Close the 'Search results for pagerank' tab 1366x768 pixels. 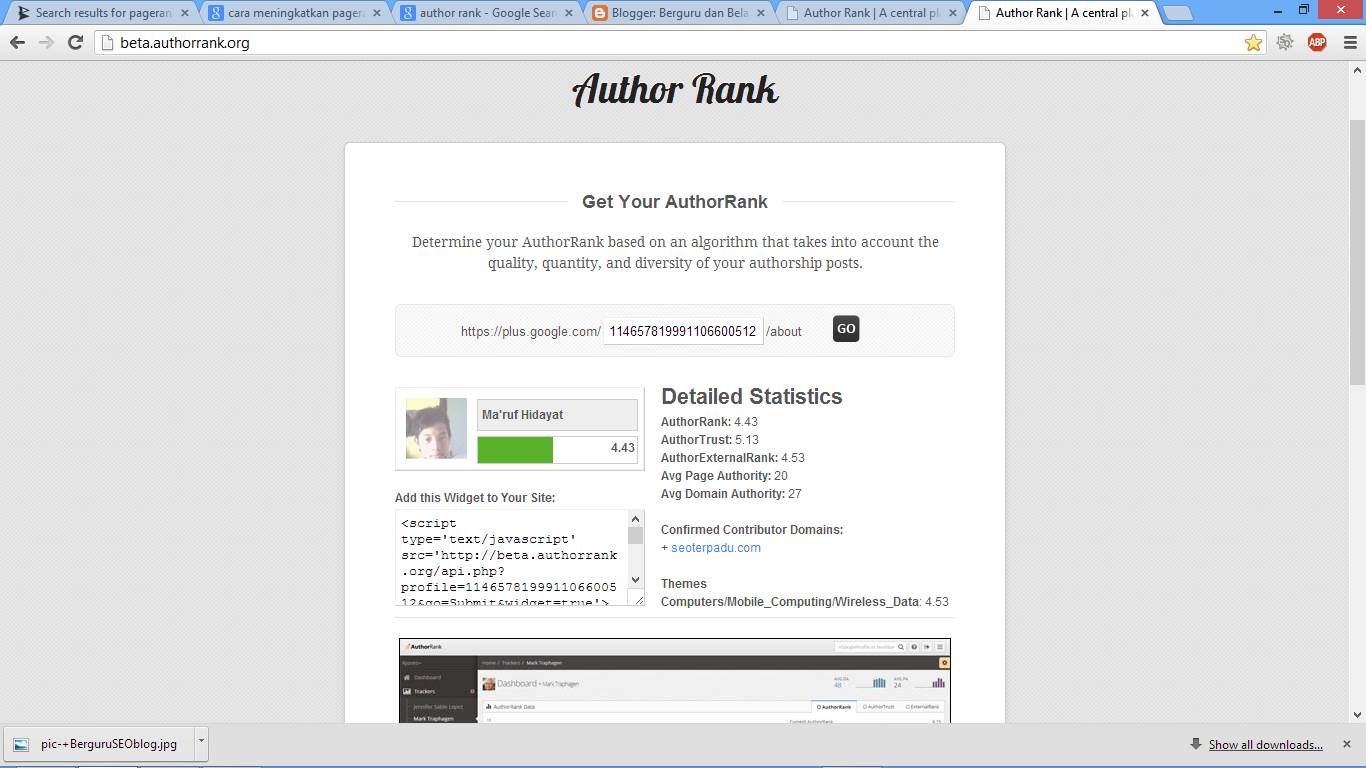[186, 14]
